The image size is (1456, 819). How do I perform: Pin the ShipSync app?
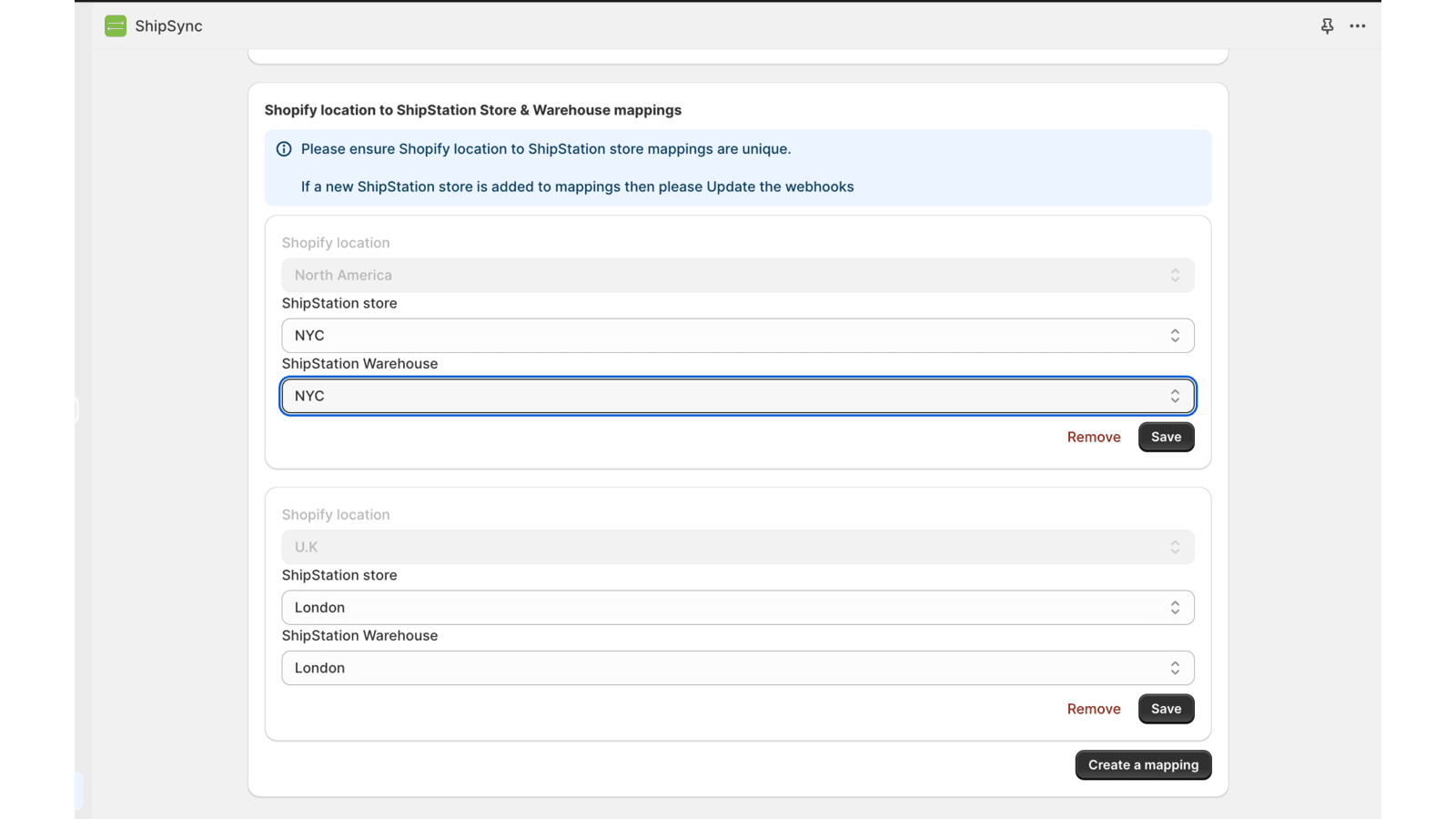(1327, 26)
